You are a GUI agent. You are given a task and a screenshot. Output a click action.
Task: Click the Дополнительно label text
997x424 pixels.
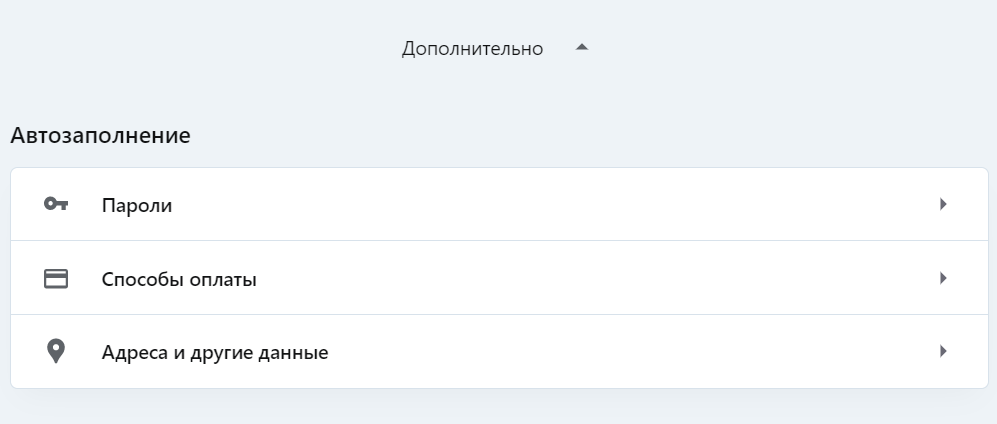pyautogui.click(x=472, y=48)
